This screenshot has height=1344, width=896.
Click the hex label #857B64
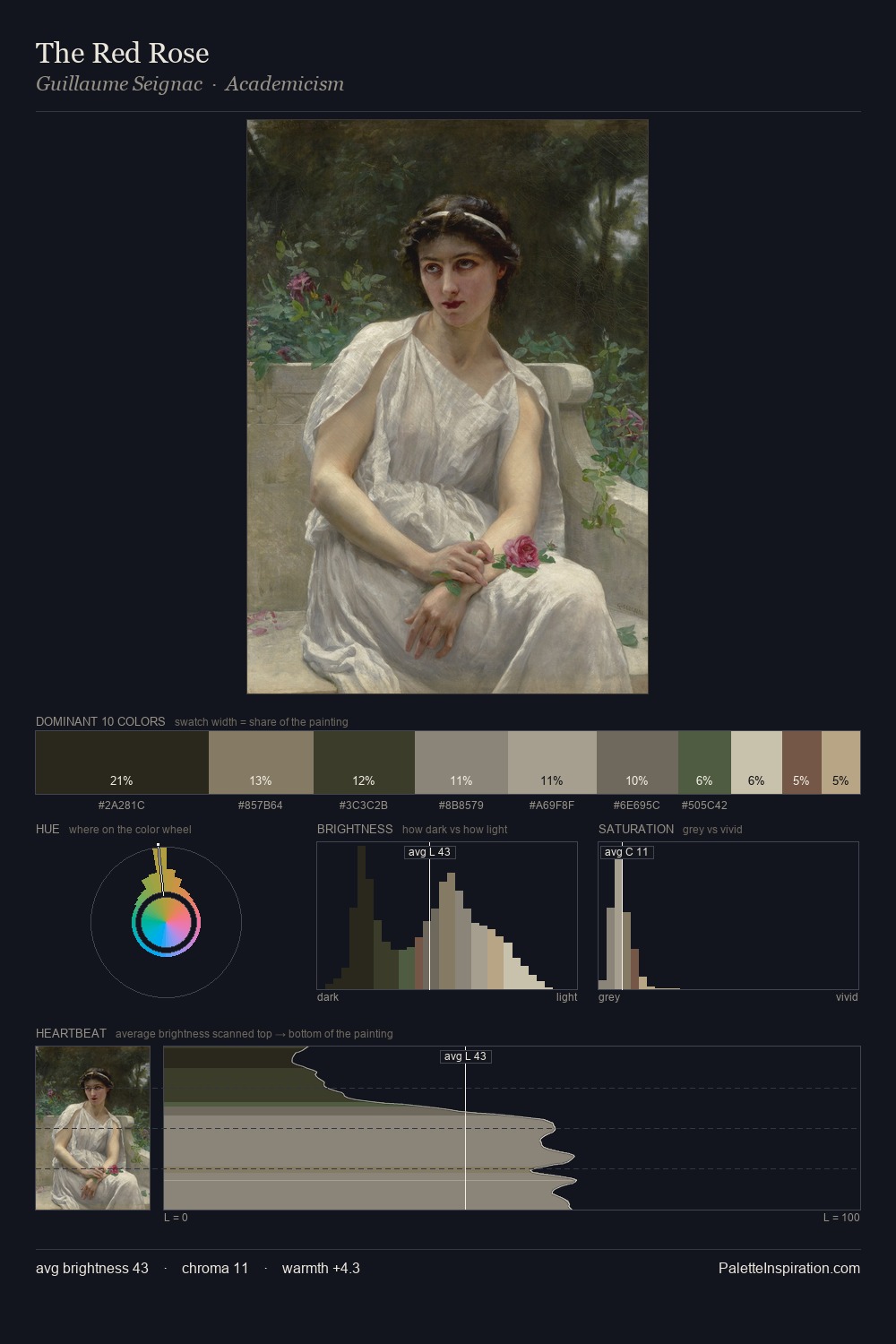(261, 806)
